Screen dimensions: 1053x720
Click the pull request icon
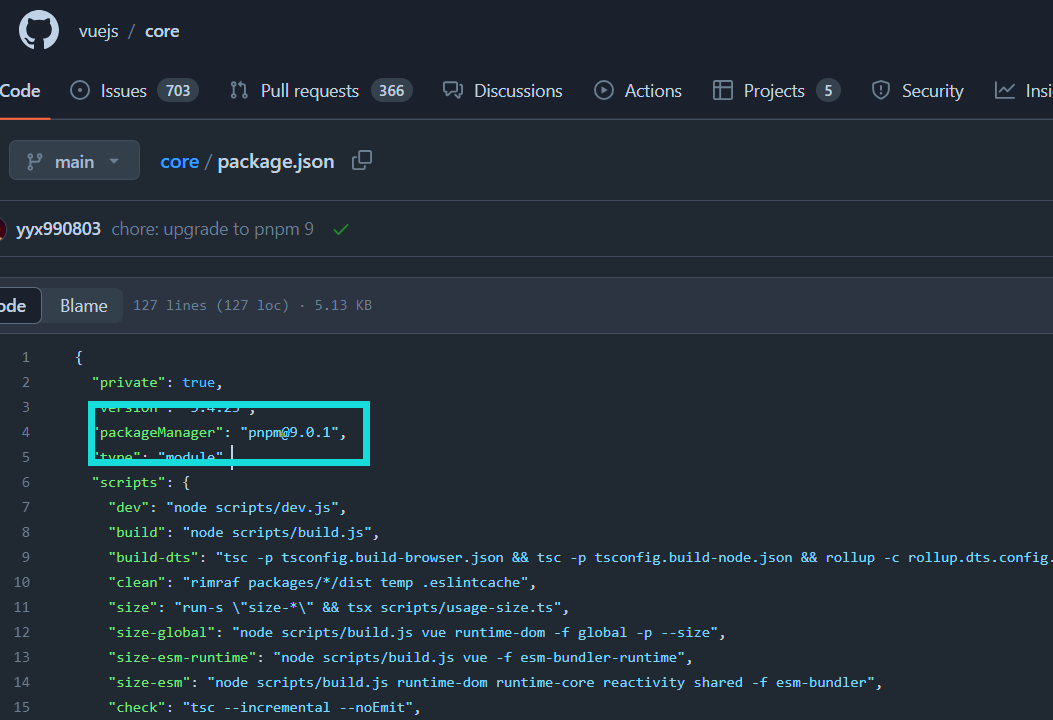[x=239, y=90]
